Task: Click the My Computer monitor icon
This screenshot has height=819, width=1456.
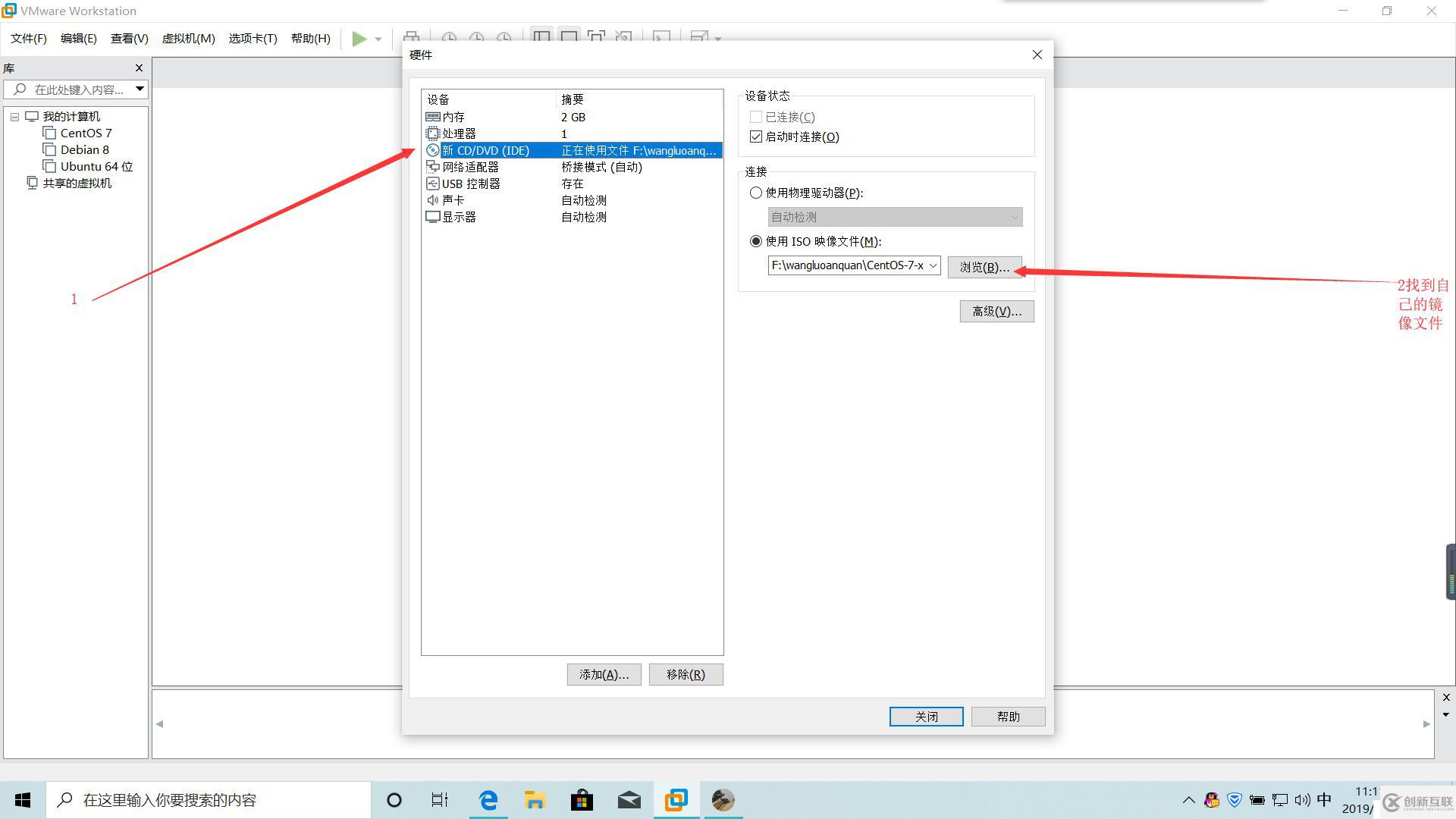Action: pyautogui.click(x=32, y=117)
